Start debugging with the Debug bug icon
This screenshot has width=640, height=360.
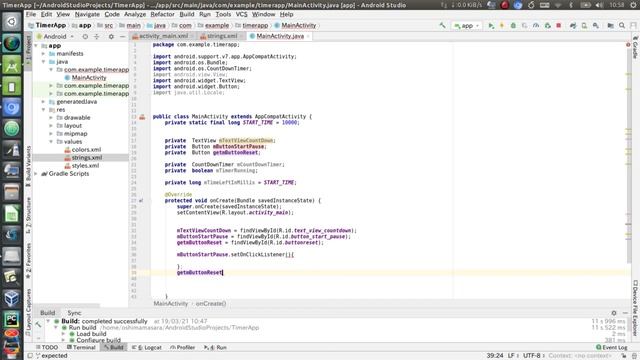(513, 25)
